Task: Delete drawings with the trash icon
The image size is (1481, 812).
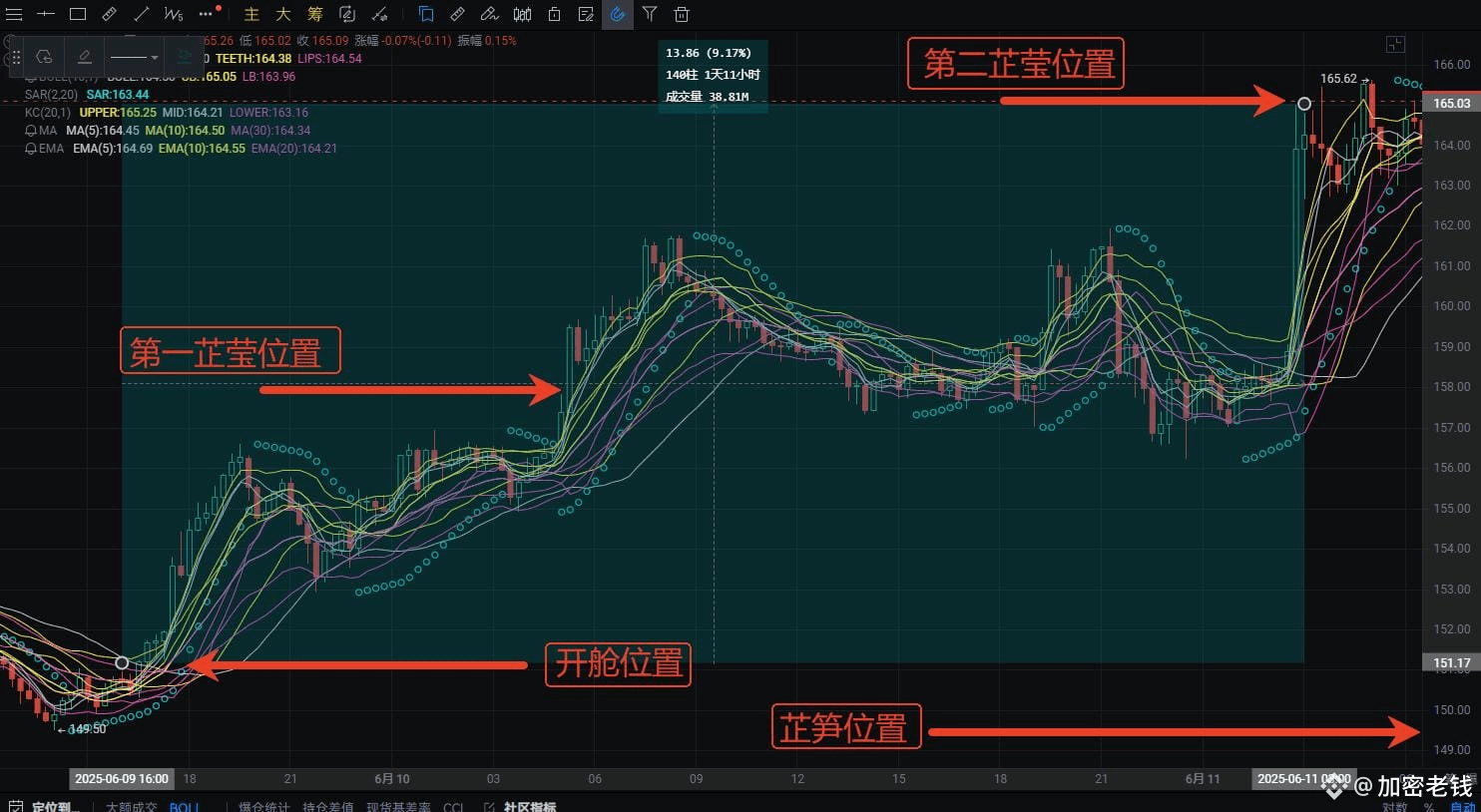Action: coord(682,14)
